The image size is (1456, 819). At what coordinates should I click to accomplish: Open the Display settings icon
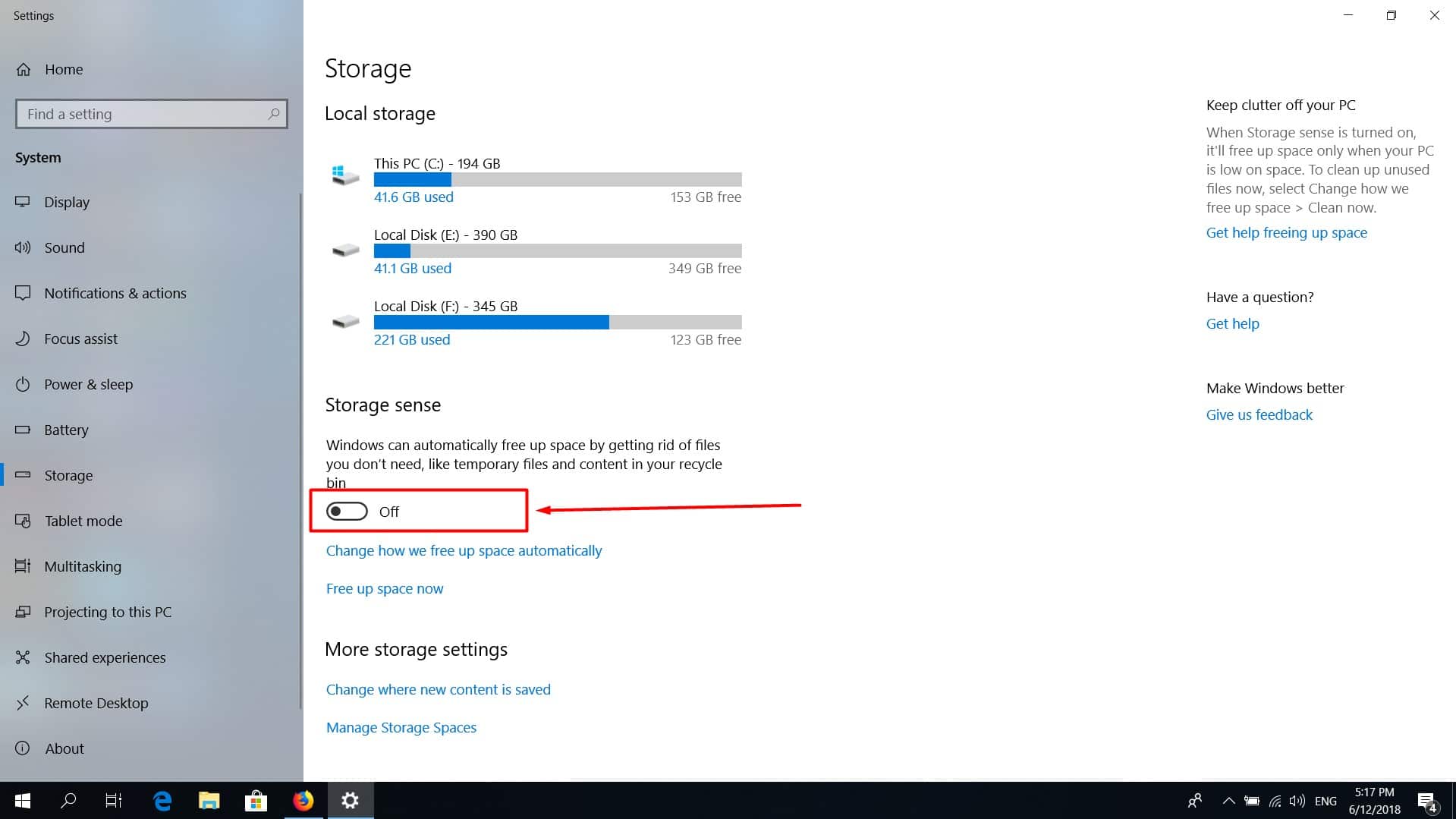[23, 202]
